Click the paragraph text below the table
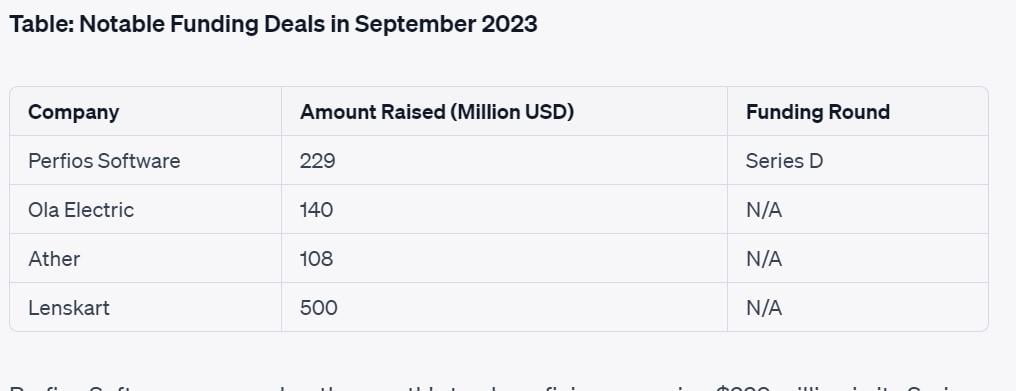Screen dimensions: 1016x391 tap(508, 387)
